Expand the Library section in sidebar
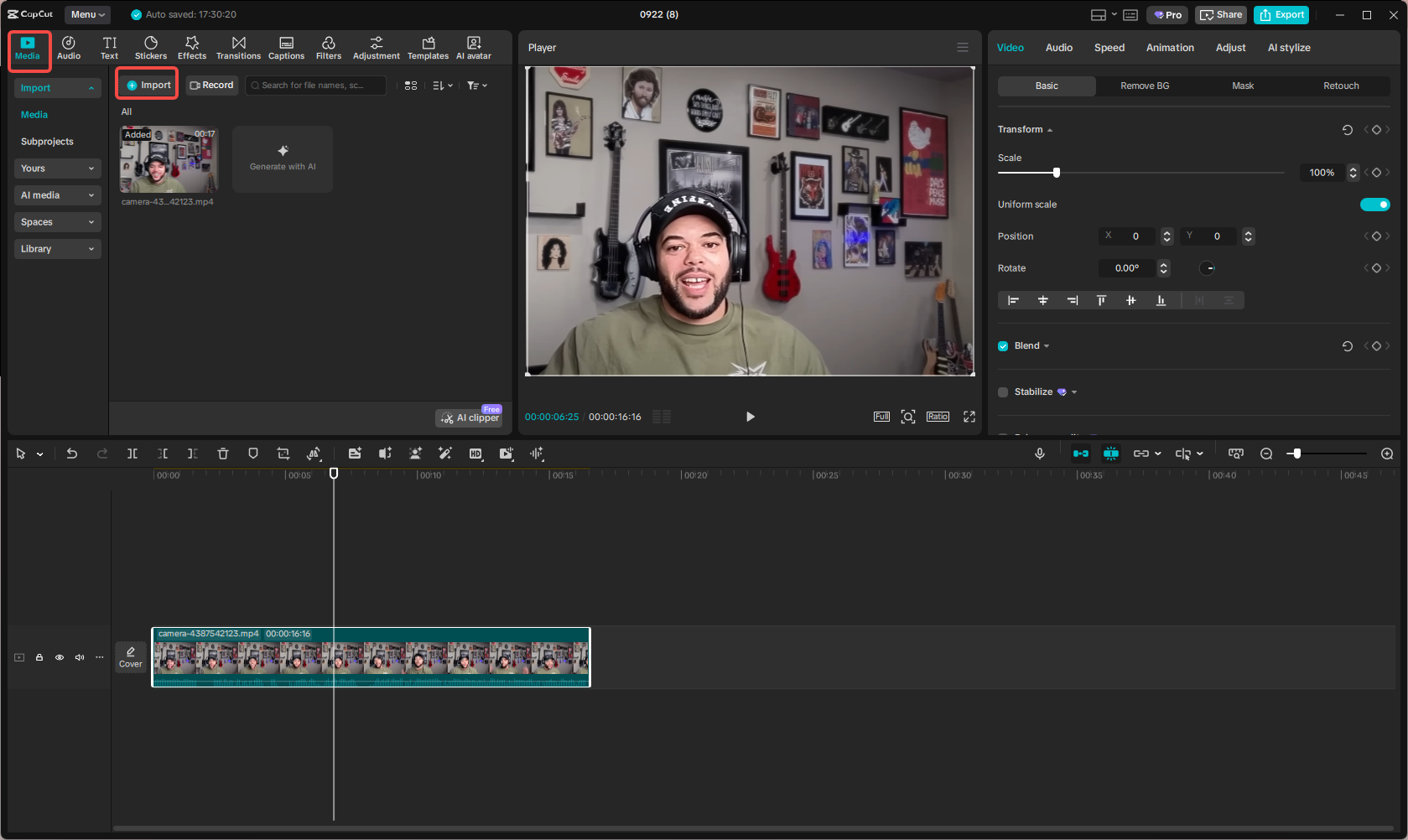This screenshot has width=1408, height=840. tap(57, 249)
